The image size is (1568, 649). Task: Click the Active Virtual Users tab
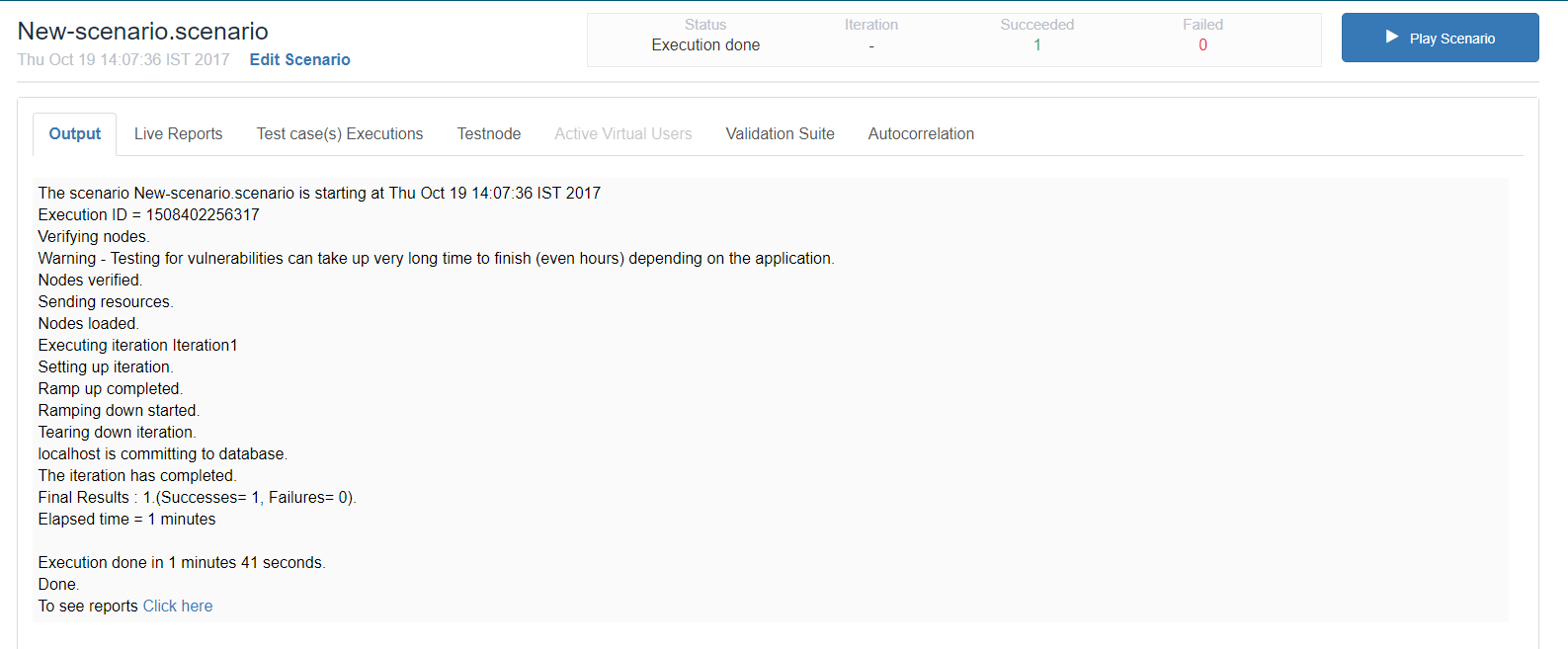tap(622, 134)
